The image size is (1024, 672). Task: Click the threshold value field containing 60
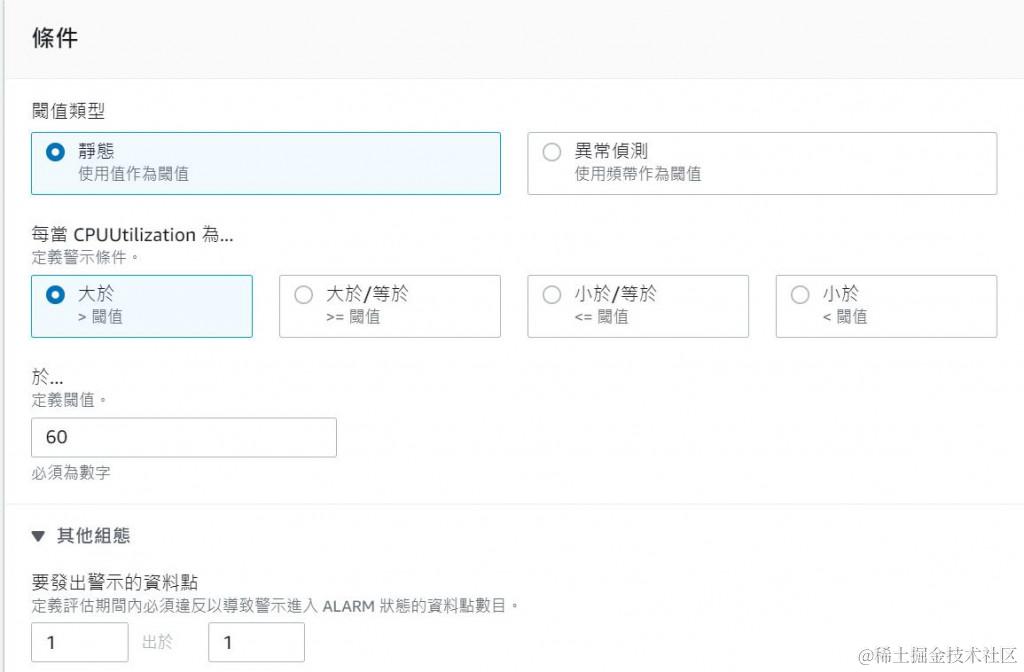[183, 437]
